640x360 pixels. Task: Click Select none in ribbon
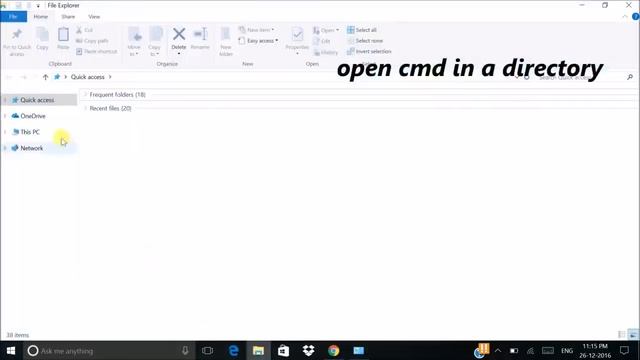pyautogui.click(x=365, y=41)
